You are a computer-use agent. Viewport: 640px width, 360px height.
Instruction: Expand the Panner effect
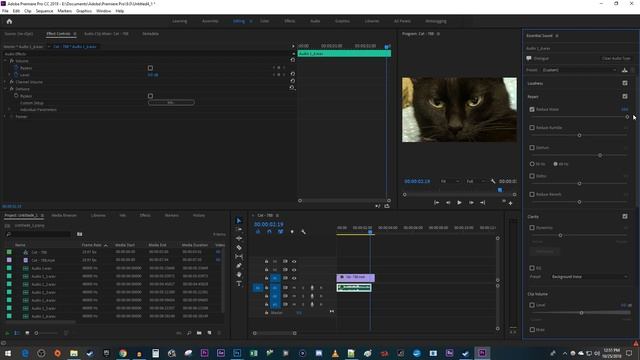coord(5,116)
